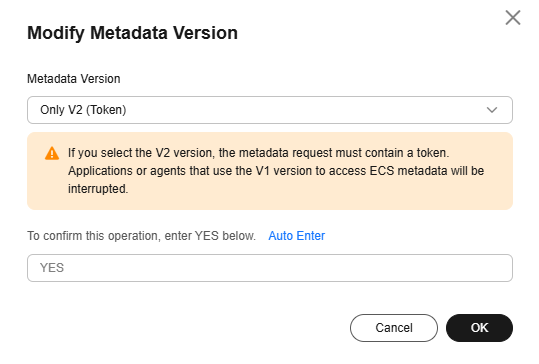Open the Metadata Version combo box
Image resolution: width=539 pixels, height=364 pixels.
click(x=270, y=110)
